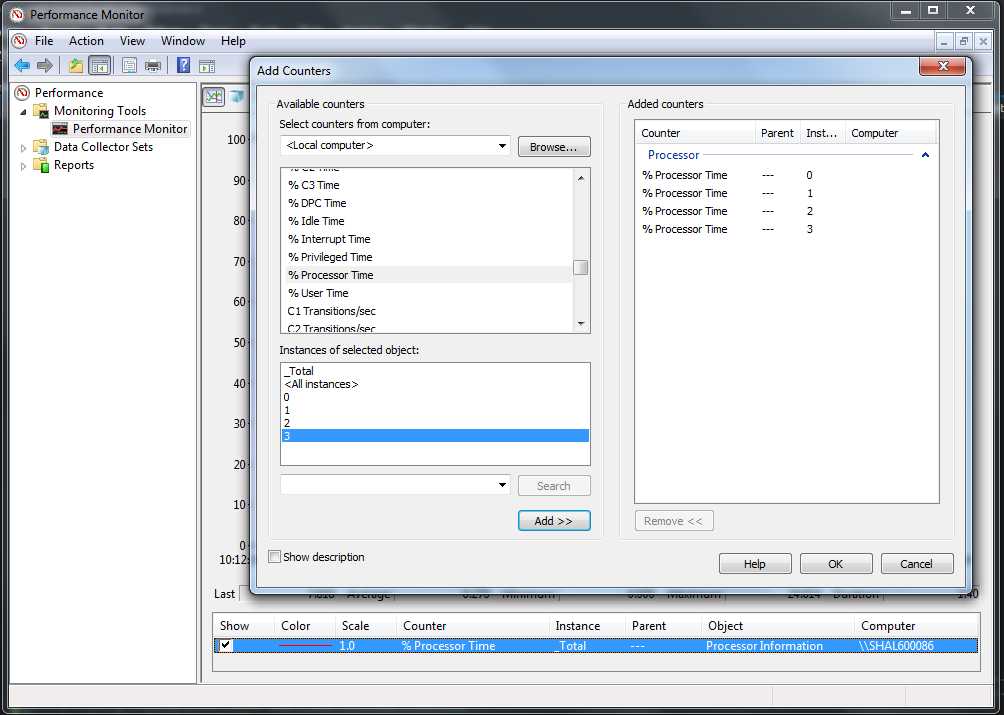
Task: Click the Monitoring Tools folder icon
Action: point(41,111)
